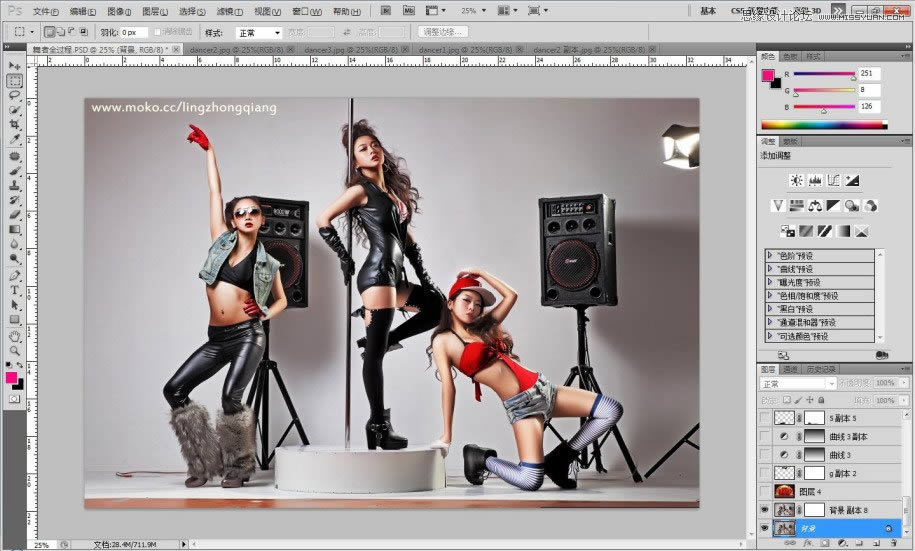915x551 pixels.
Task: Show the 图层 4 layer
Action: coord(766,491)
